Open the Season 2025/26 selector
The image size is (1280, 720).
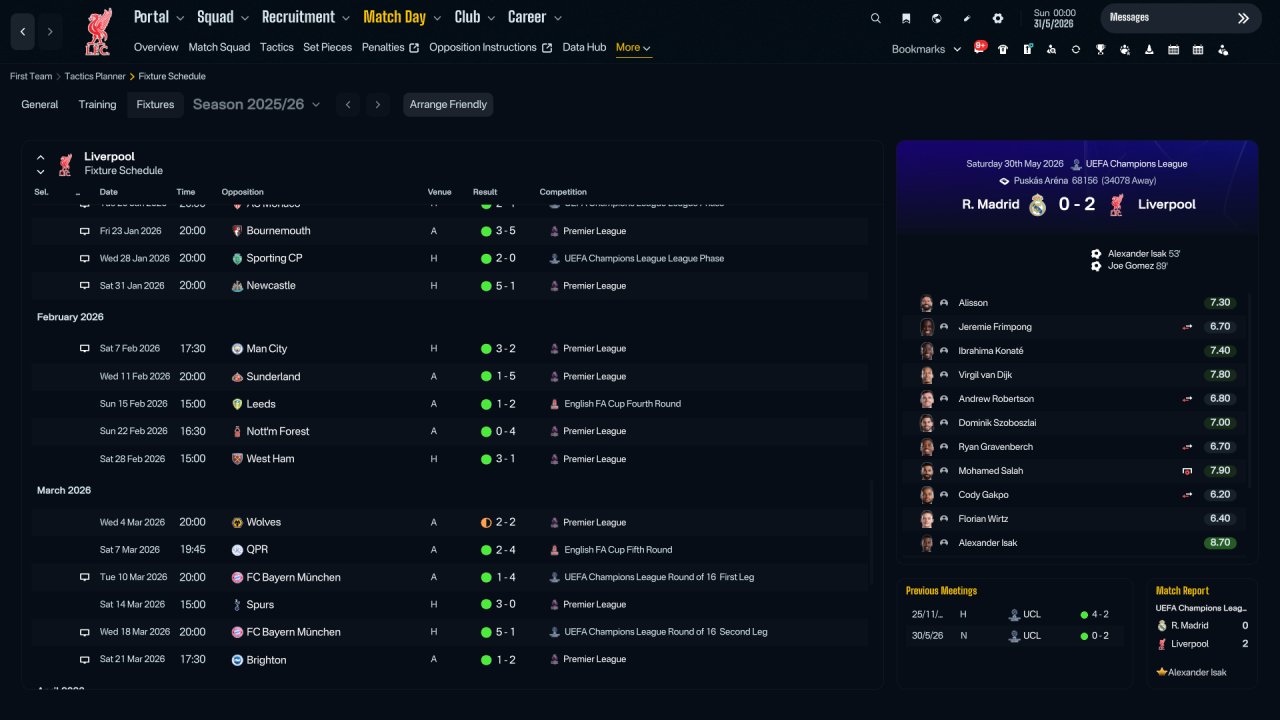click(x=256, y=104)
